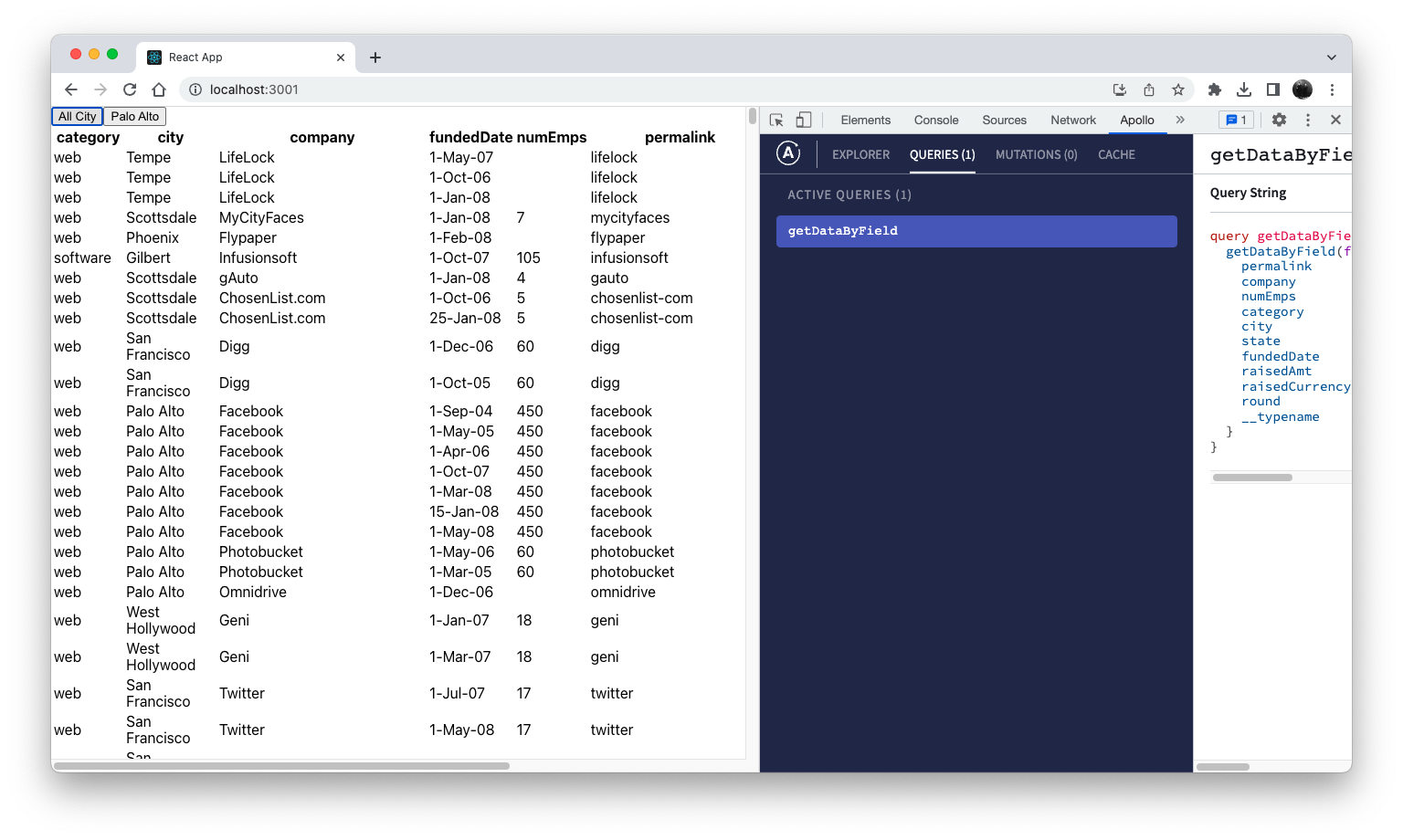This screenshot has width=1403, height=840.
Task: Open the CACHE tab in Apollo
Action: point(1116,154)
